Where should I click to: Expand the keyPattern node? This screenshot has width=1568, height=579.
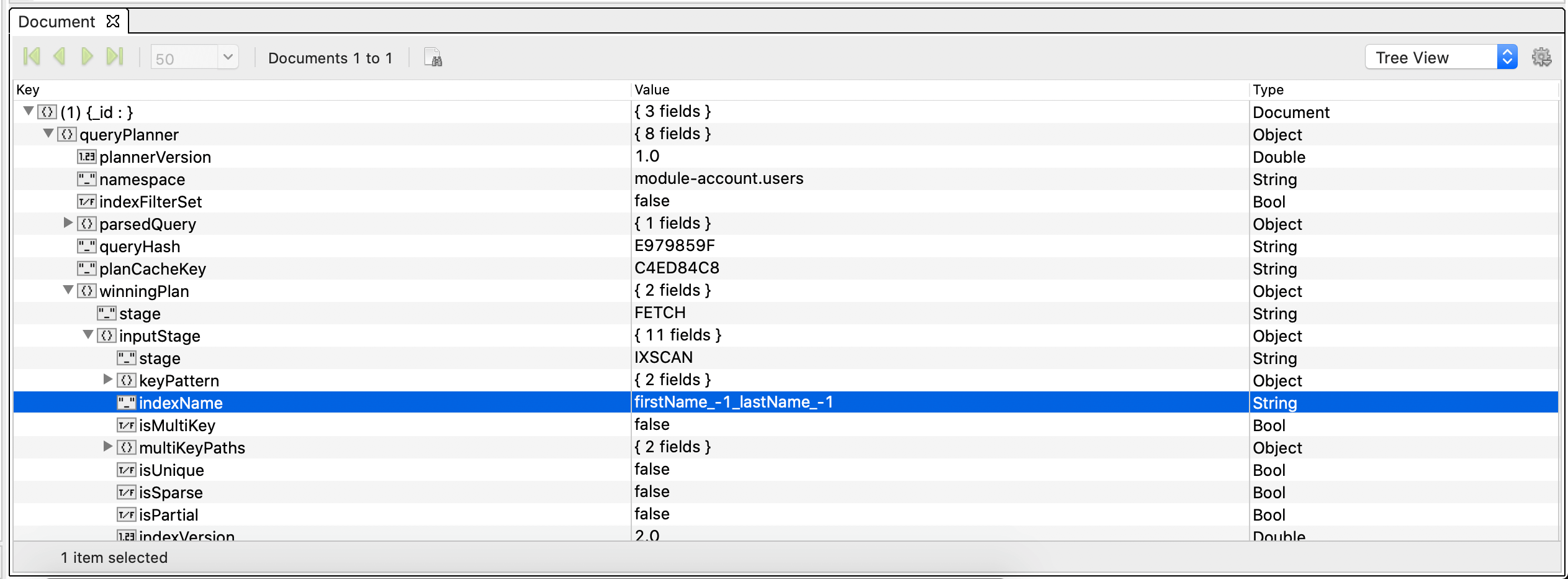coord(107,380)
